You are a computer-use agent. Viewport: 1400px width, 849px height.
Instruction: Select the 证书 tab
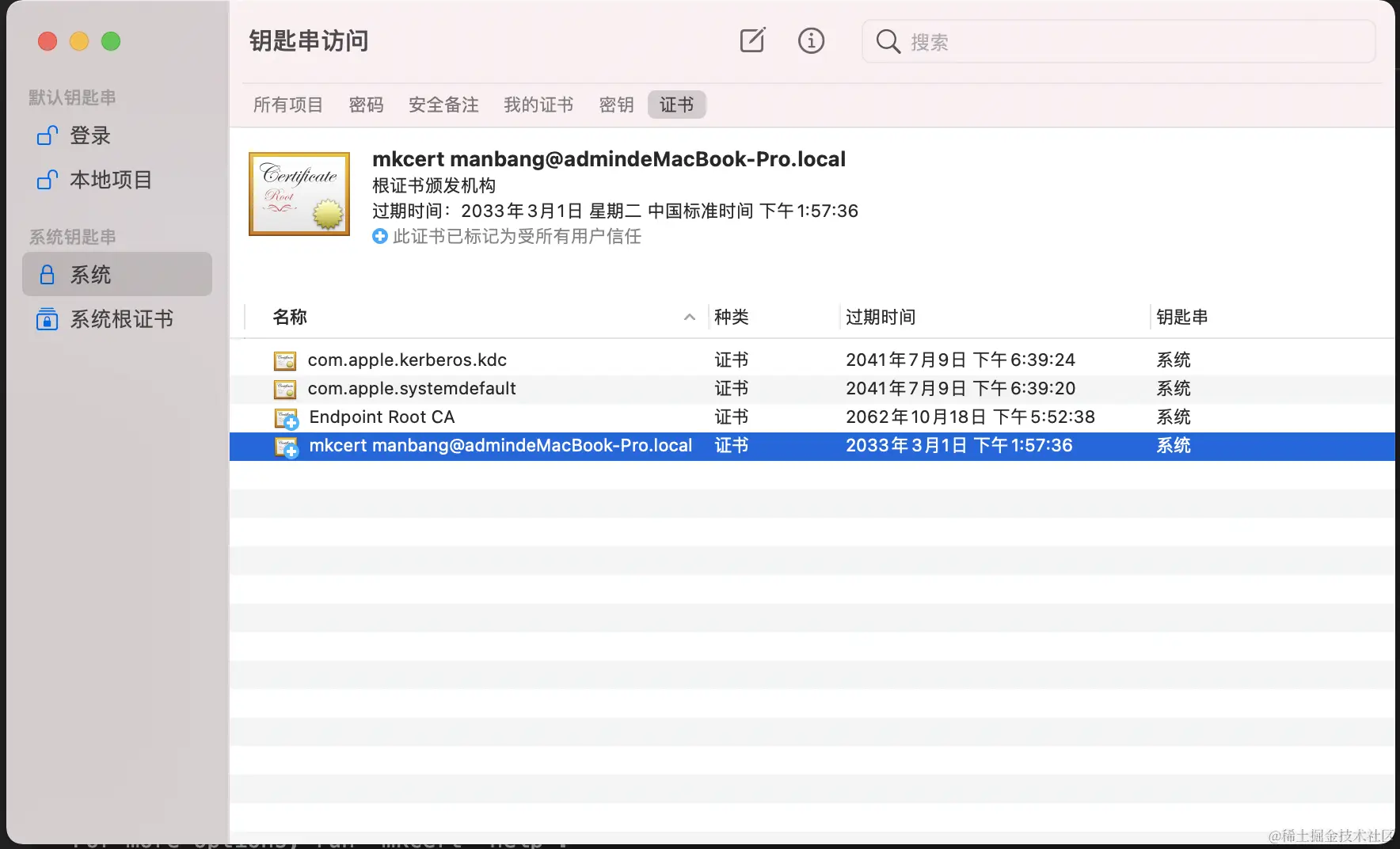(x=676, y=105)
